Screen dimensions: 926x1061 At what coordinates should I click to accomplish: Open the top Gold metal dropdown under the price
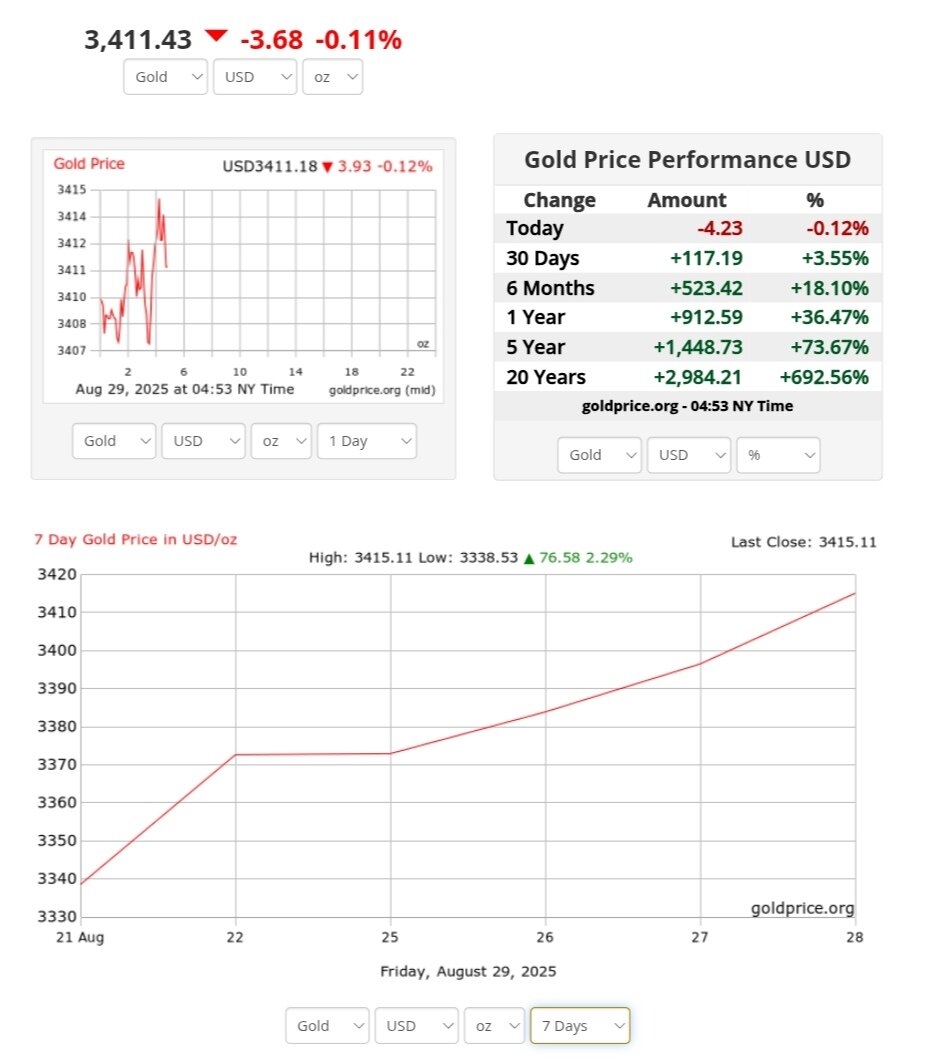pyautogui.click(x=165, y=77)
